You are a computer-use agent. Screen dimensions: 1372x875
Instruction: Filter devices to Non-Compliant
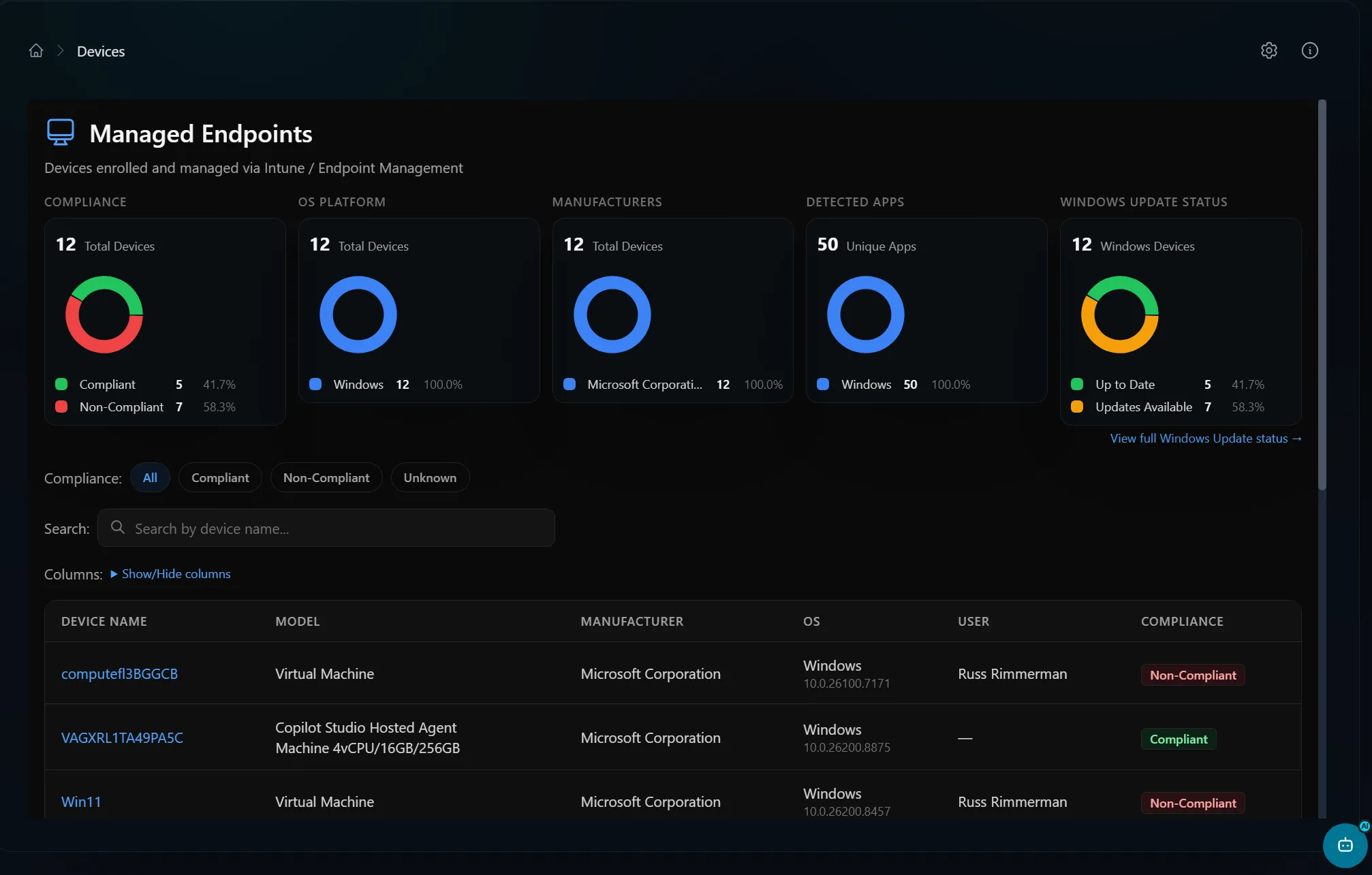[326, 478]
